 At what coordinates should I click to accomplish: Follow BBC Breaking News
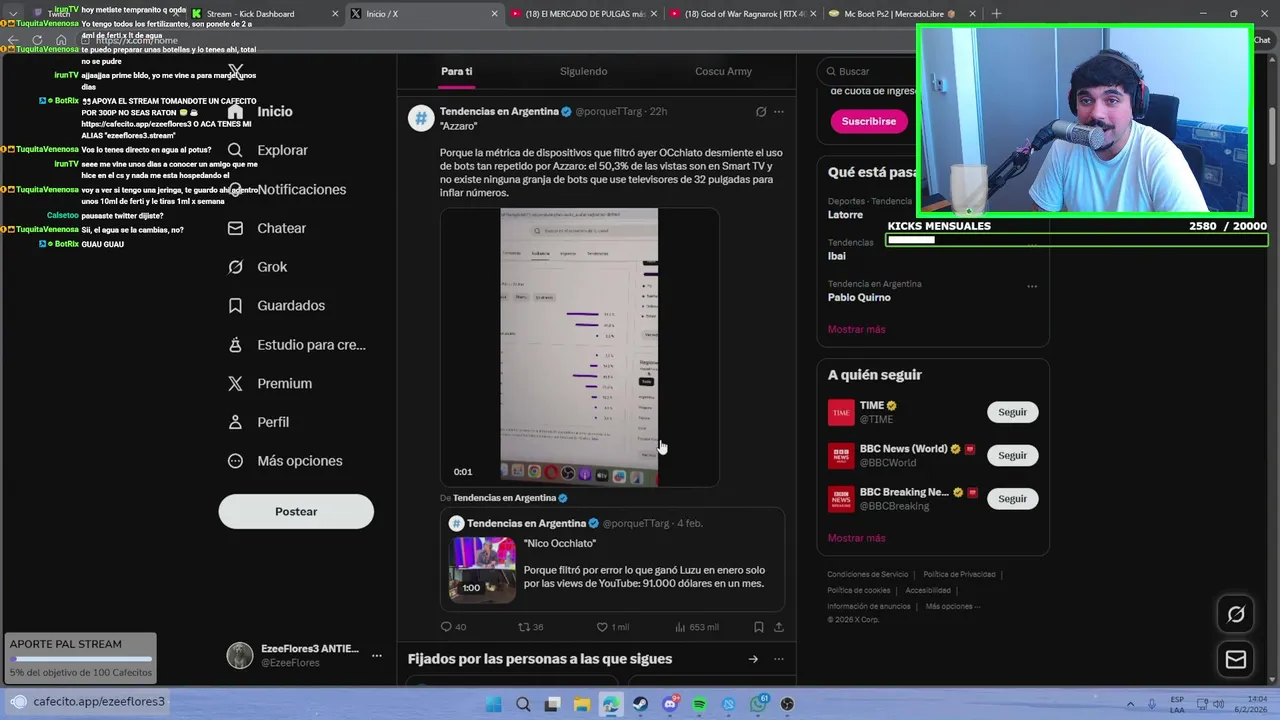1012,498
